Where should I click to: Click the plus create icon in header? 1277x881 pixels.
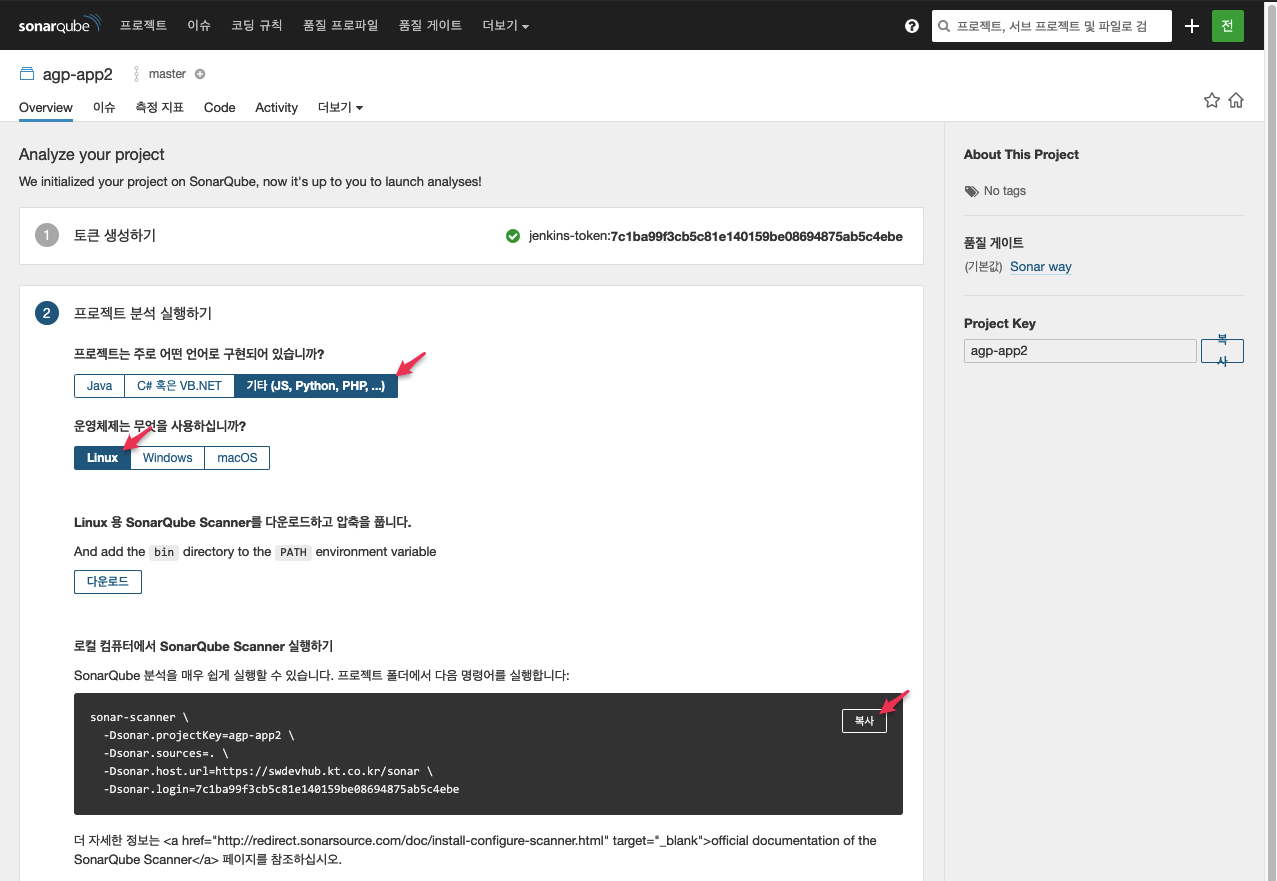click(1192, 26)
